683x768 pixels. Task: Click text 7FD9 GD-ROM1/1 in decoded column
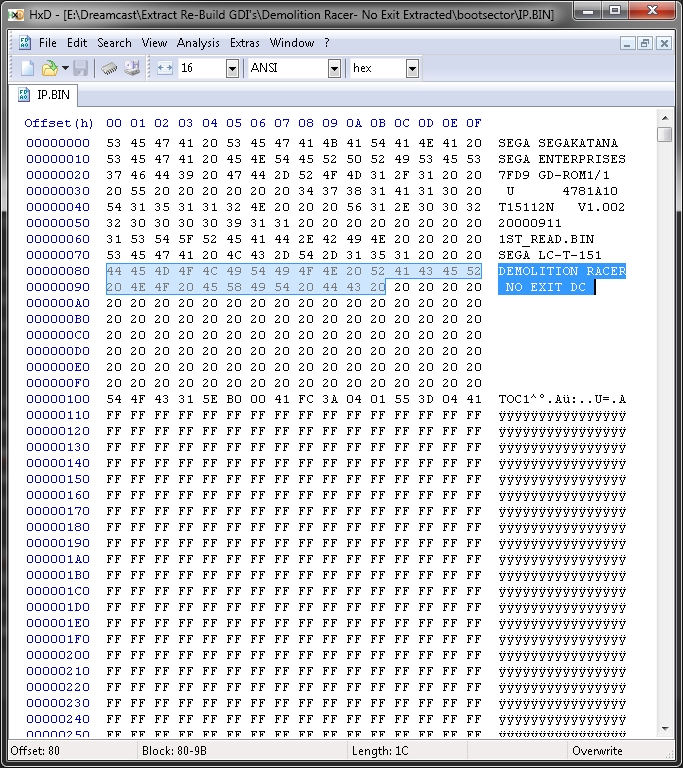point(554,175)
